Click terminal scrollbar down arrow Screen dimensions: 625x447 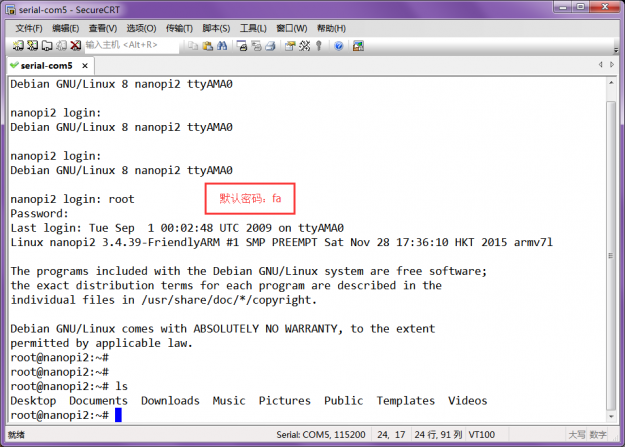coord(611,417)
